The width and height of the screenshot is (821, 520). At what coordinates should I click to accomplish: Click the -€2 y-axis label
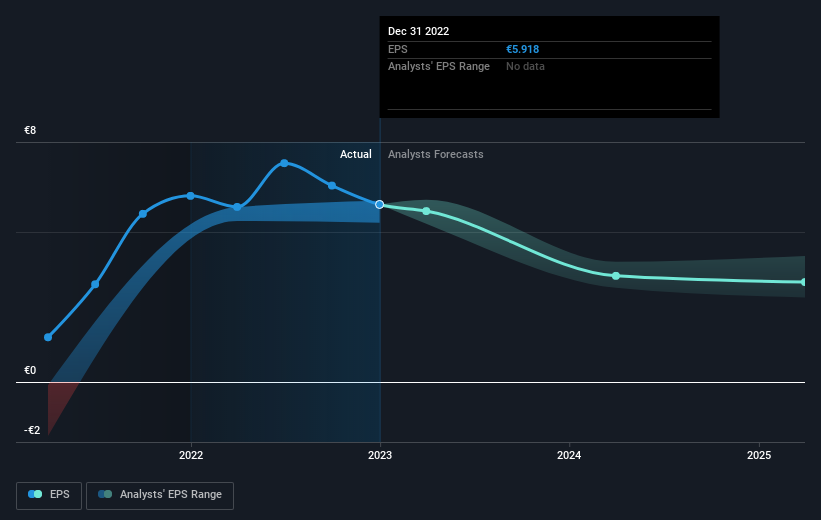tap(32, 430)
